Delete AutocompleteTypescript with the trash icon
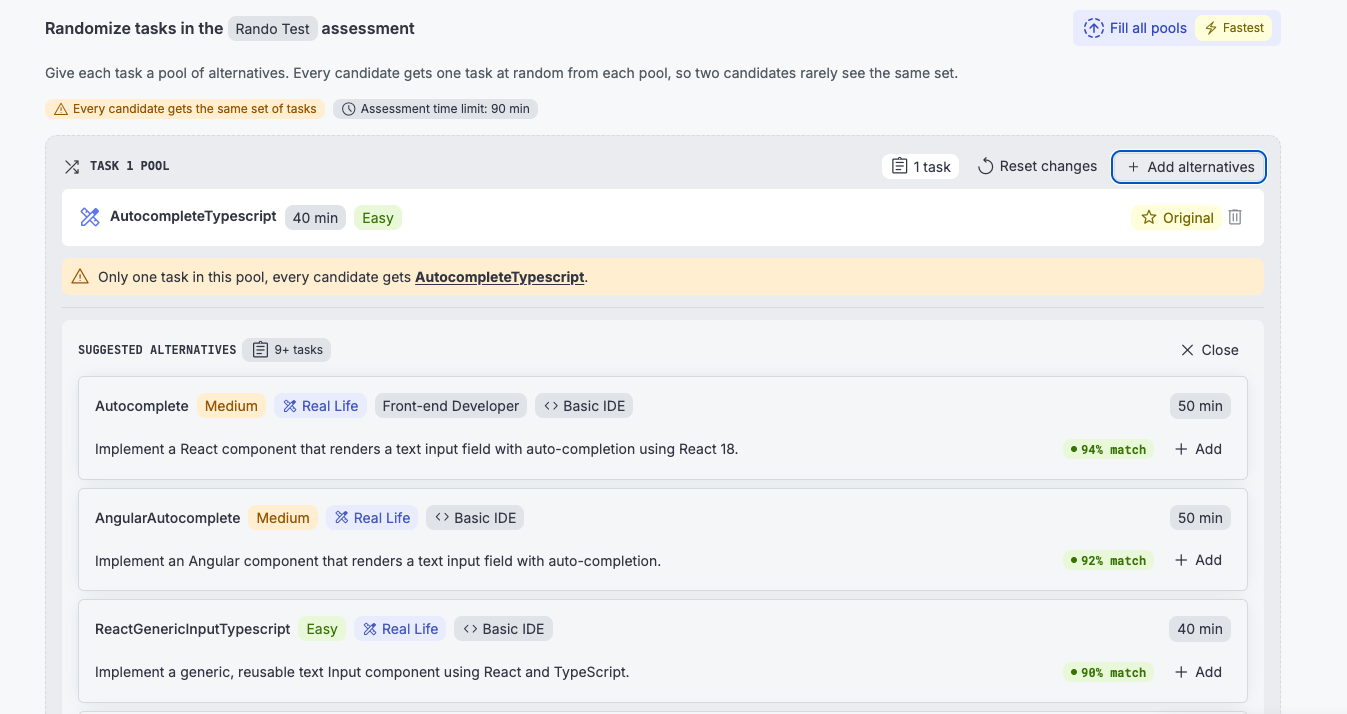The height and width of the screenshot is (714, 1347). tap(1235, 217)
